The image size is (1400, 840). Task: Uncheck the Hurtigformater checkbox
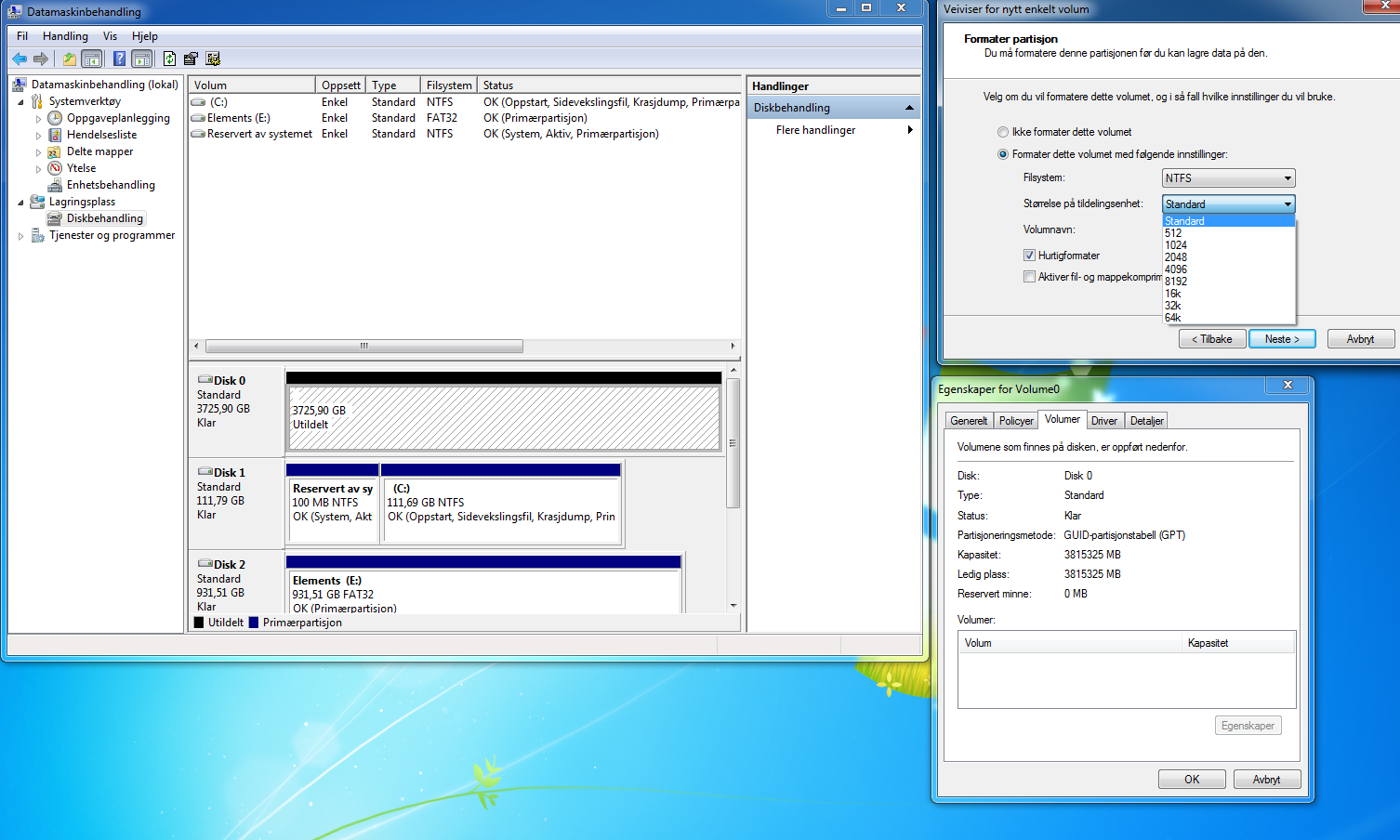[x=1029, y=255]
